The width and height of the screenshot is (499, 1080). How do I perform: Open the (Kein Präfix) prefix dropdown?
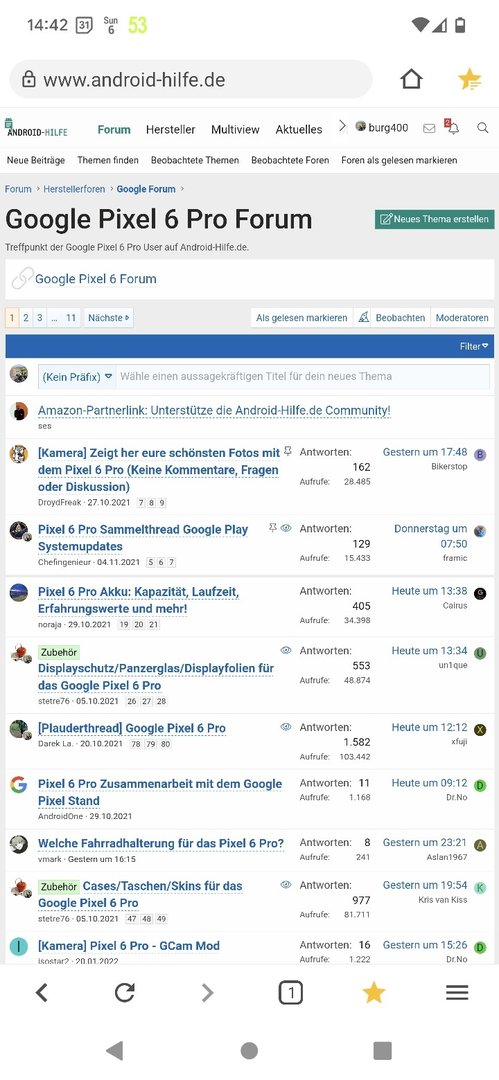click(77, 377)
